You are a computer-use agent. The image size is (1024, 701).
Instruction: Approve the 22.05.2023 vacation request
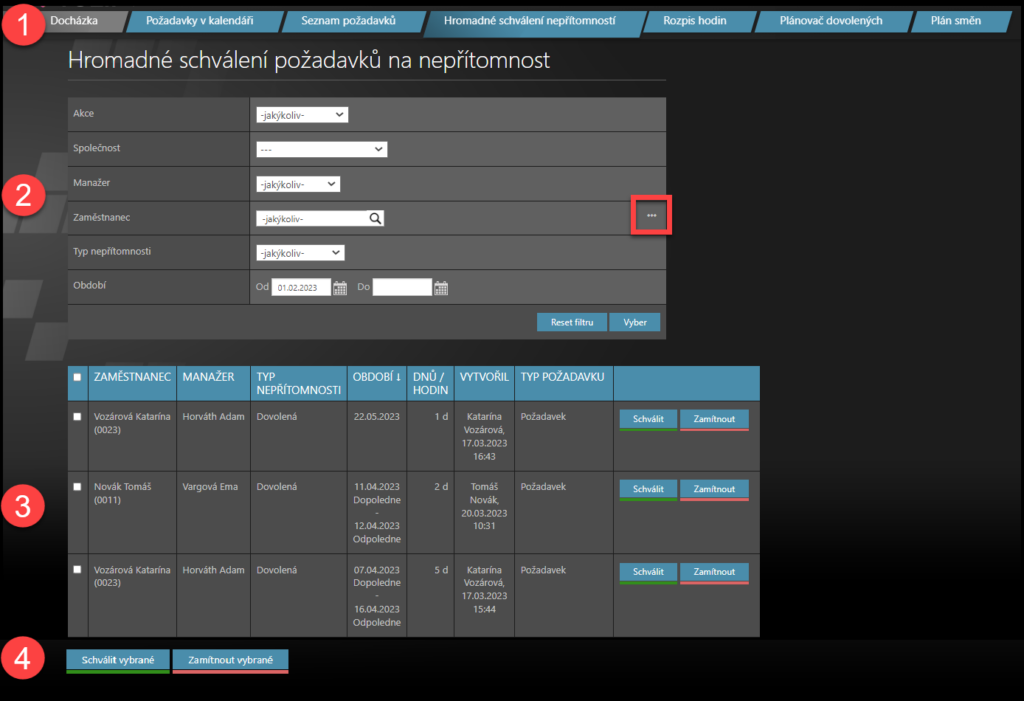tap(648, 418)
